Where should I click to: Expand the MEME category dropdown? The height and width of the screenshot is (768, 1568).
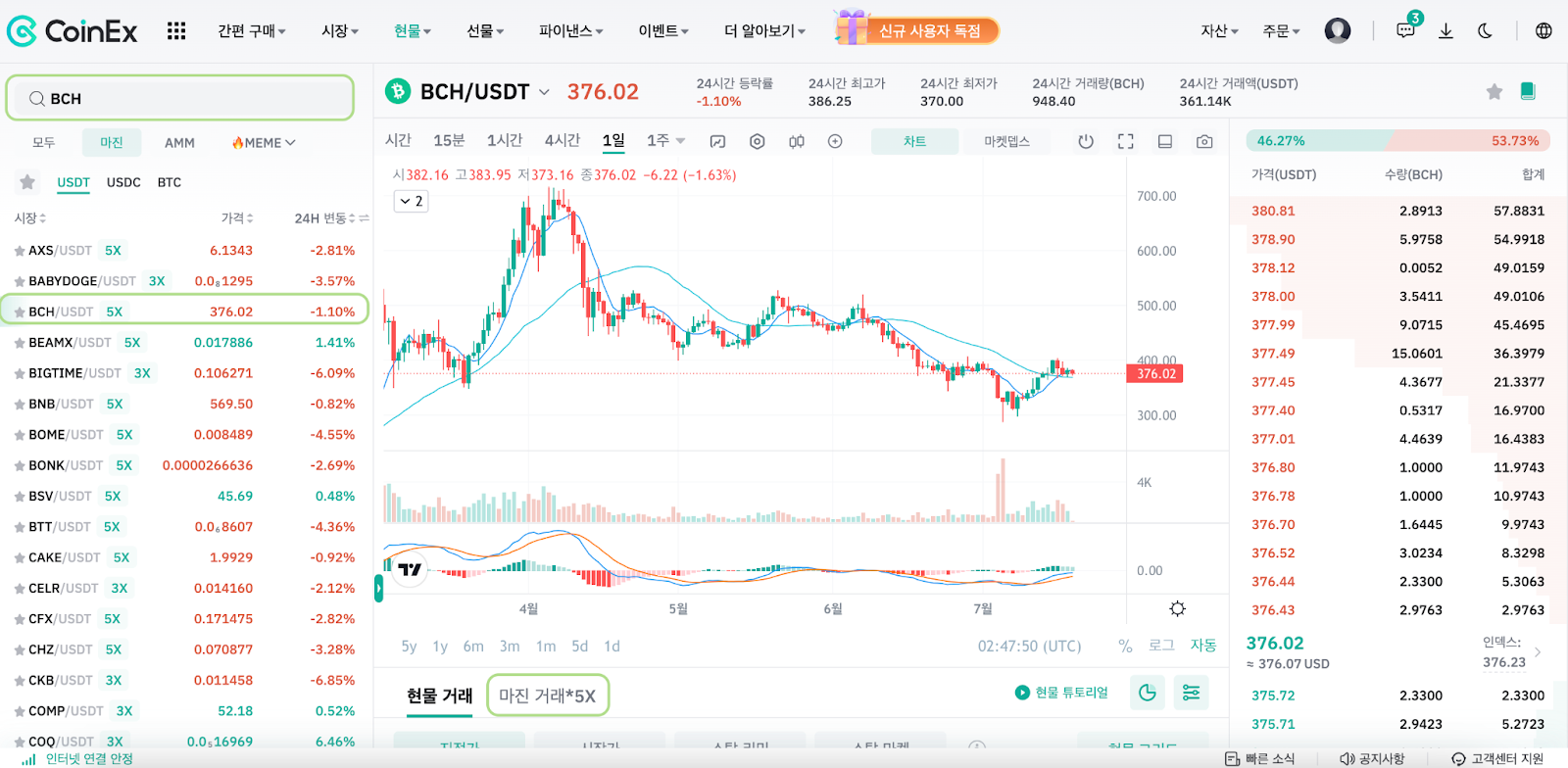[264, 143]
